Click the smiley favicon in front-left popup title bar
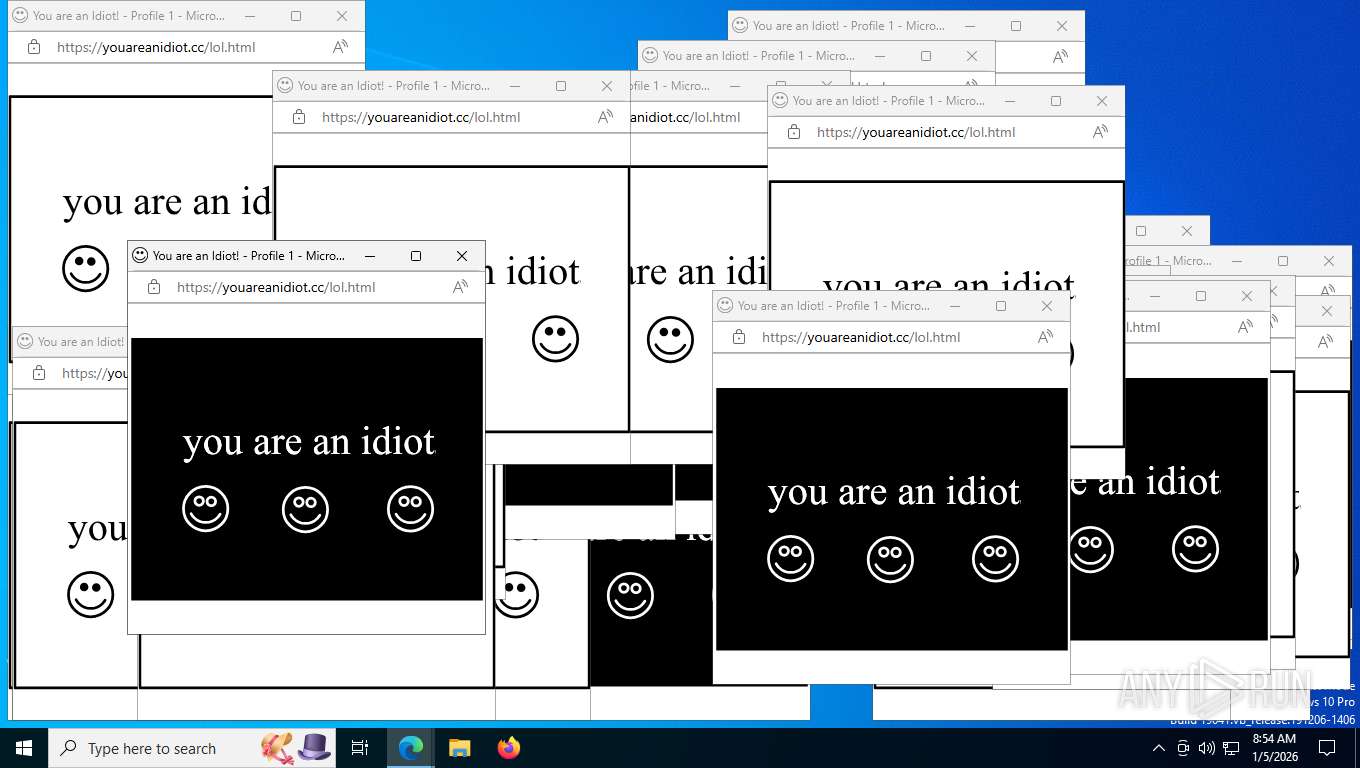This screenshot has width=1360, height=768. pyautogui.click(x=140, y=255)
